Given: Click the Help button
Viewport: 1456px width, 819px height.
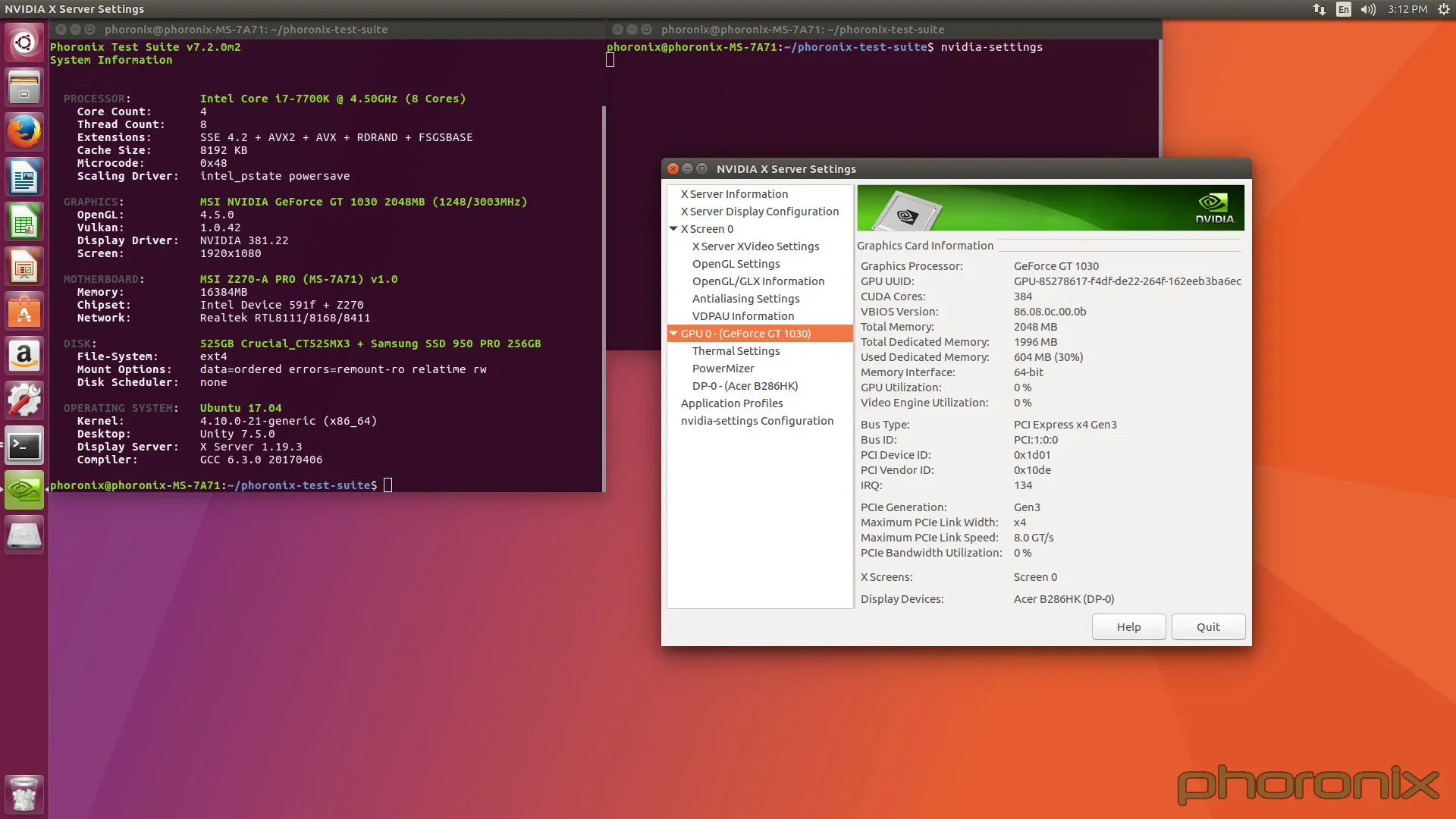Looking at the screenshot, I should [1128, 626].
